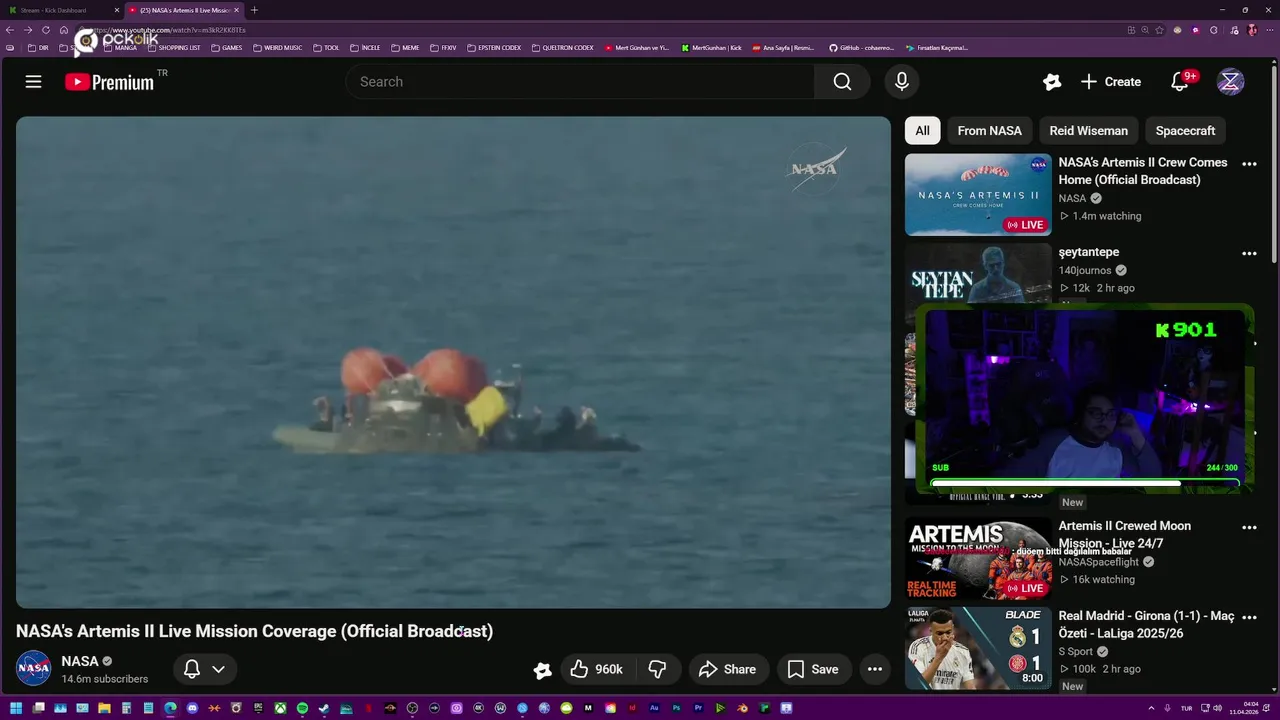The width and height of the screenshot is (1280, 720).
Task: Click the search magnifier button
Action: (842, 82)
